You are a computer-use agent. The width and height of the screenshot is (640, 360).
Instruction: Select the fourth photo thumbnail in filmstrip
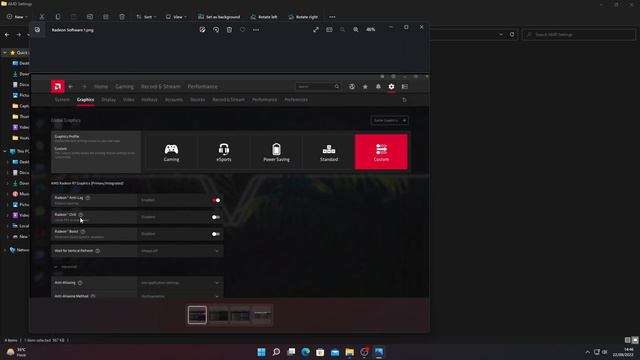click(262, 315)
